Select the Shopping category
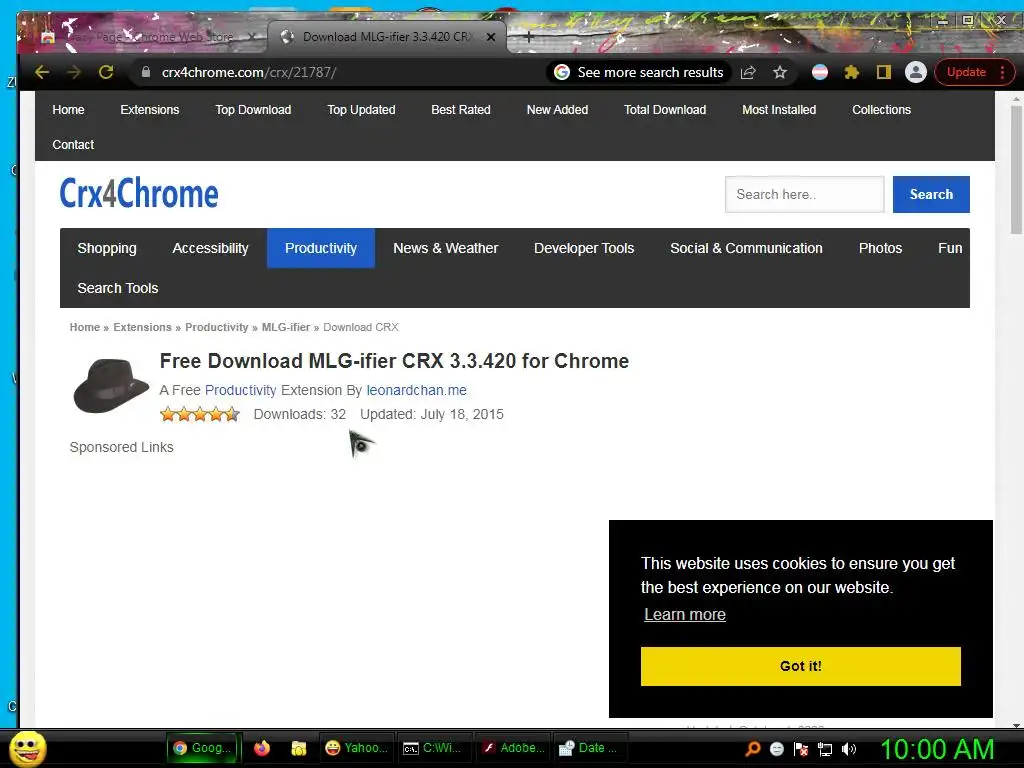Viewport: 1024px width, 768px height. (107, 248)
